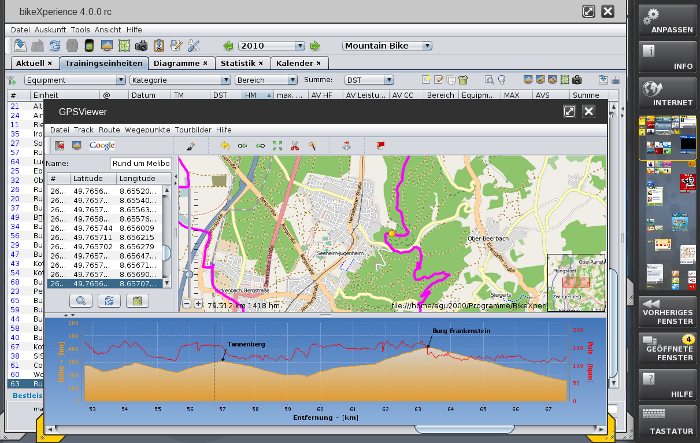Click the INTERNET sidebar button

point(667,93)
